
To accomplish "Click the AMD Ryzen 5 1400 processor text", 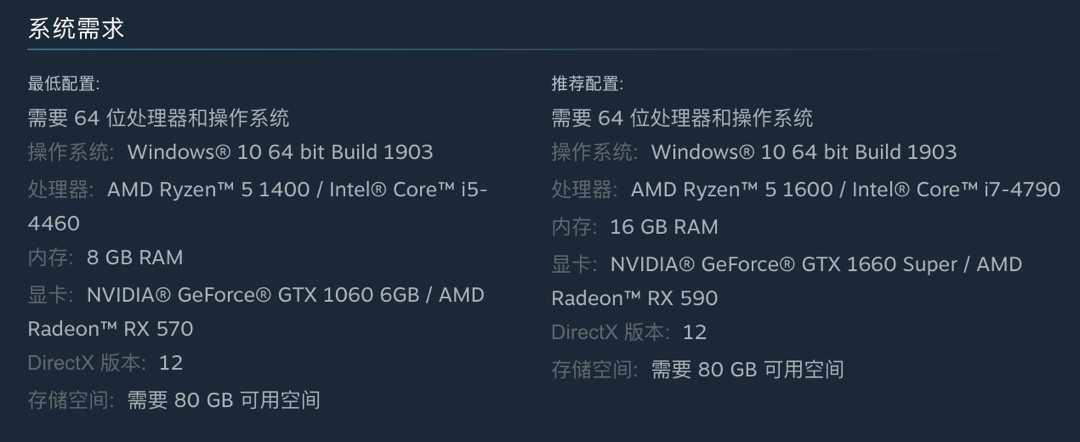I will pyautogui.click(x=208, y=188).
